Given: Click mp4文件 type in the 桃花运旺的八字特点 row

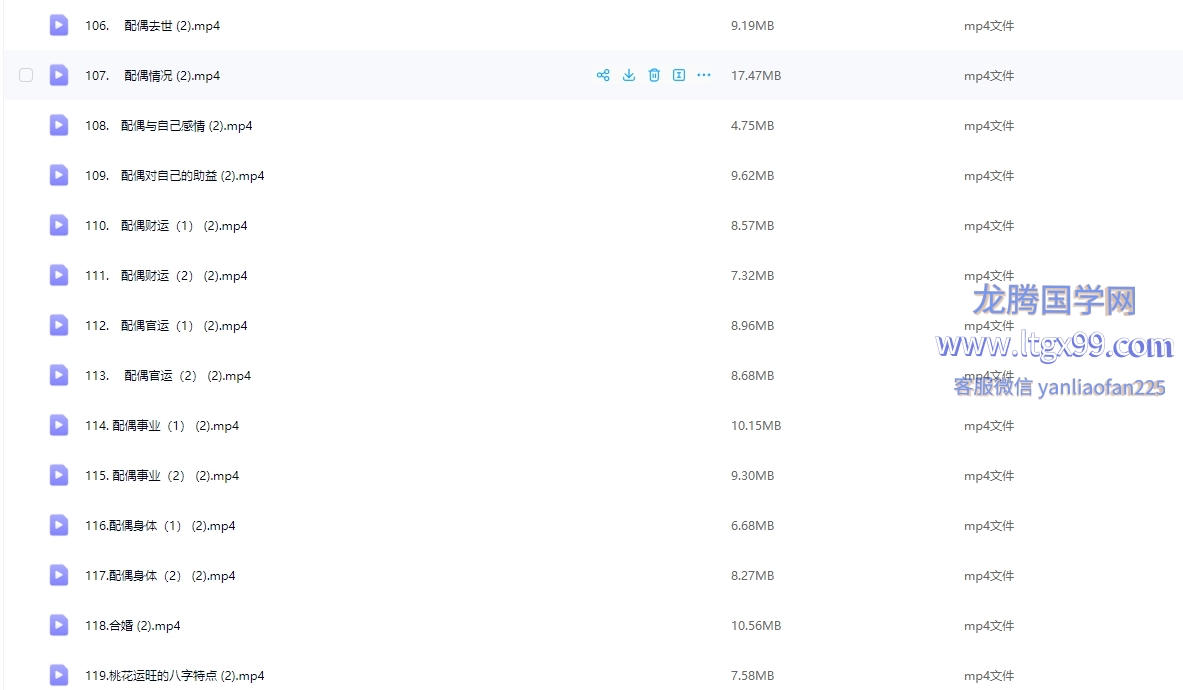Looking at the screenshot, I should (x=989, y=676).
